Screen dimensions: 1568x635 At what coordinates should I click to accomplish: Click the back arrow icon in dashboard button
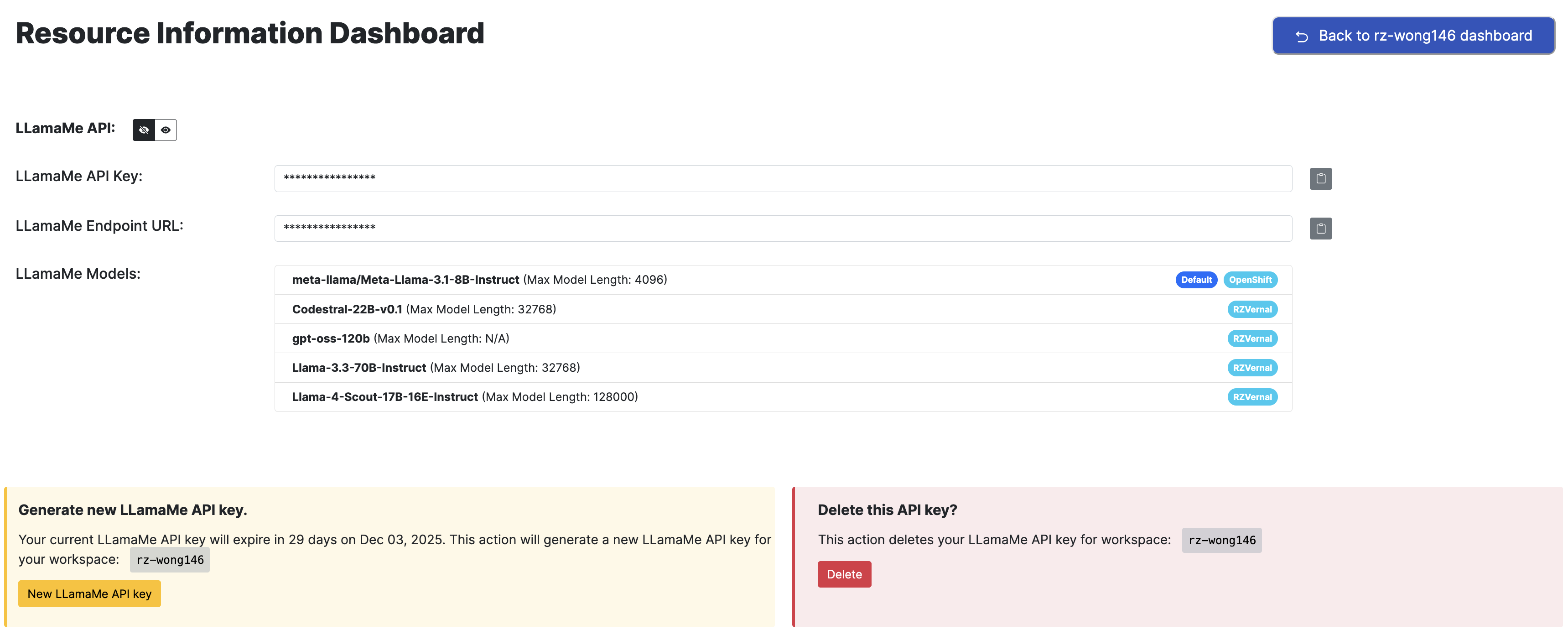1301,36
